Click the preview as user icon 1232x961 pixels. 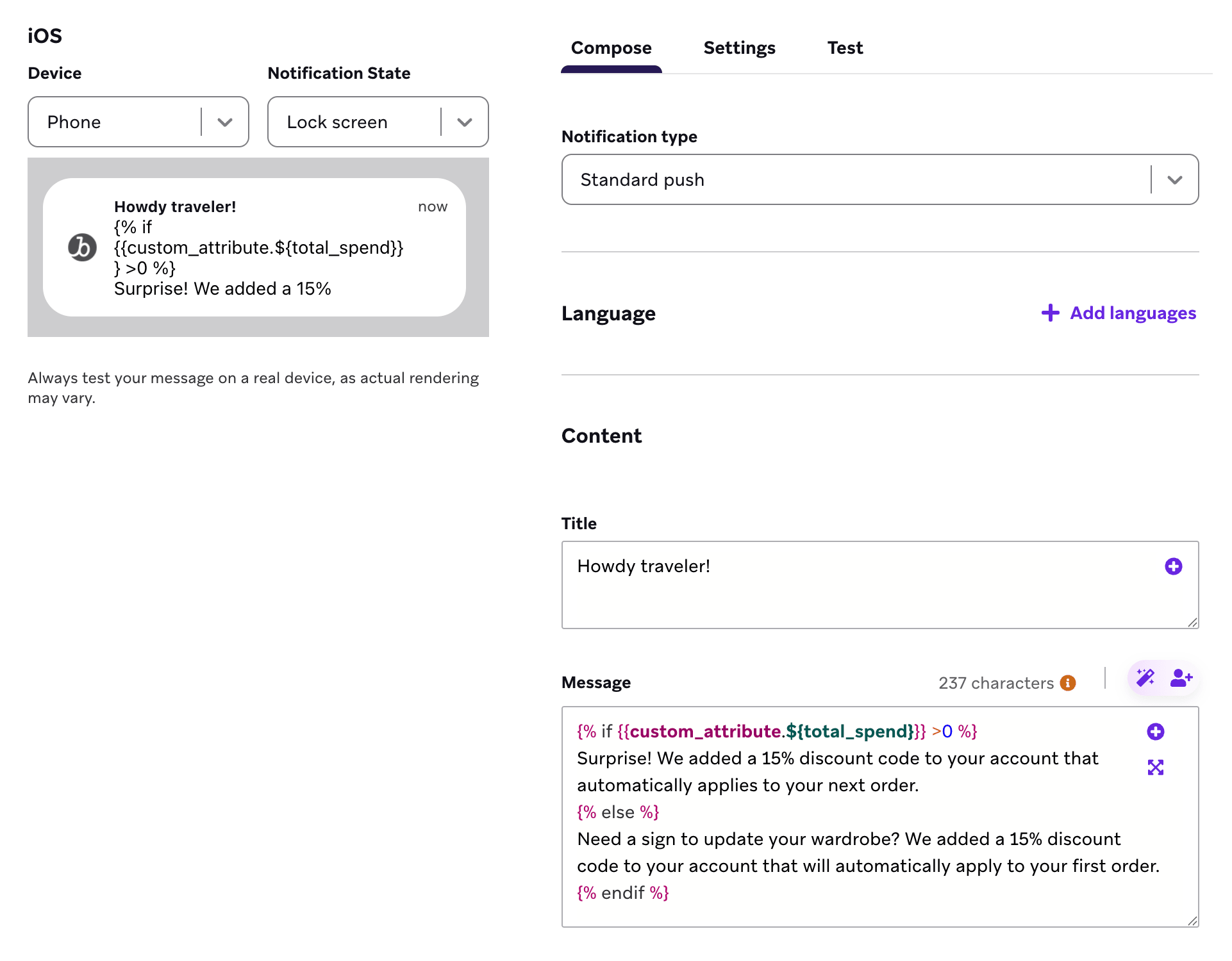coord(1181,678)
